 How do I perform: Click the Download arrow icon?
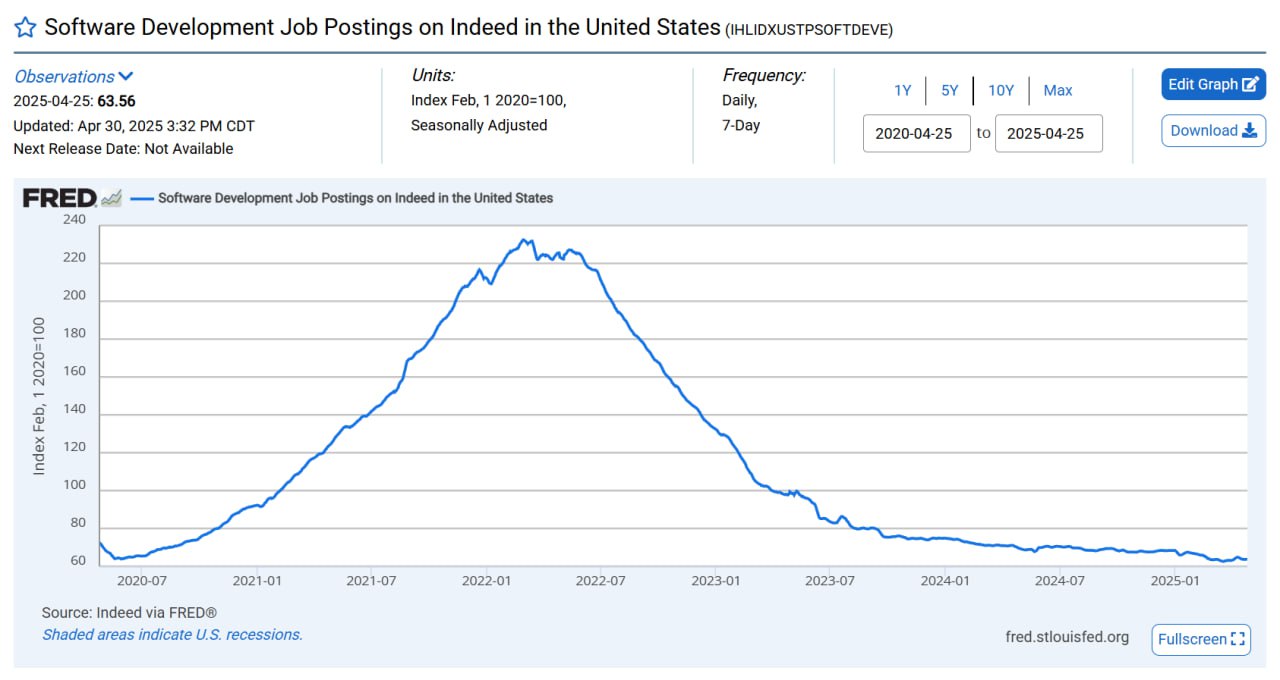tap(1249, 131)
